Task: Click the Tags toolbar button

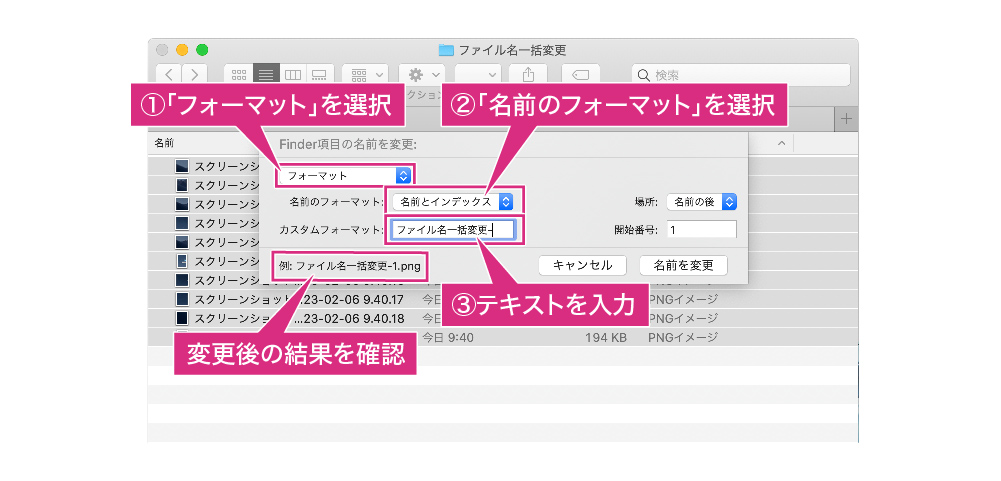Action: click(x=580, y=75)
